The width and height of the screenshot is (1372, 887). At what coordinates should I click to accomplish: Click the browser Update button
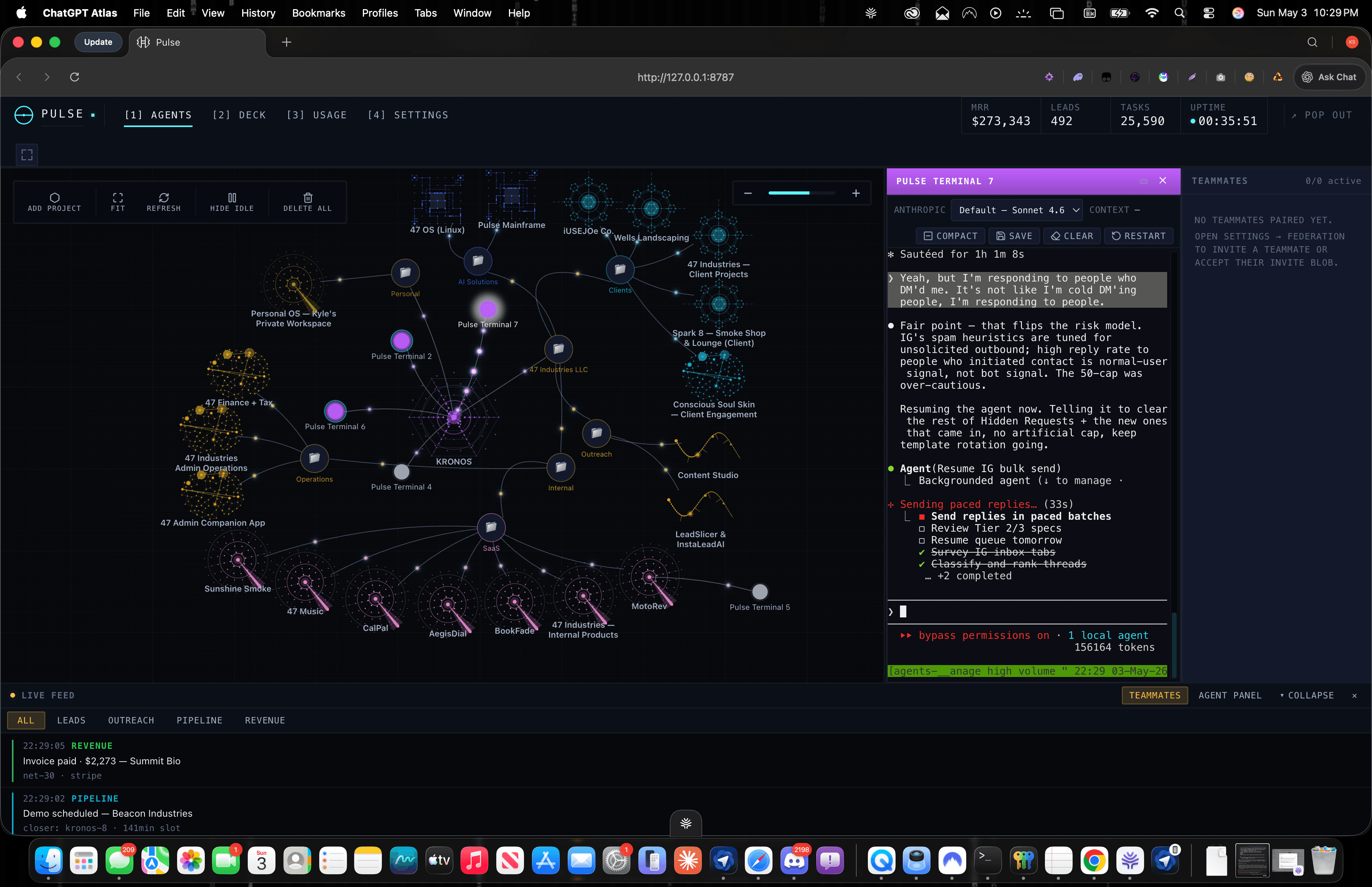[x=98, y=42]
